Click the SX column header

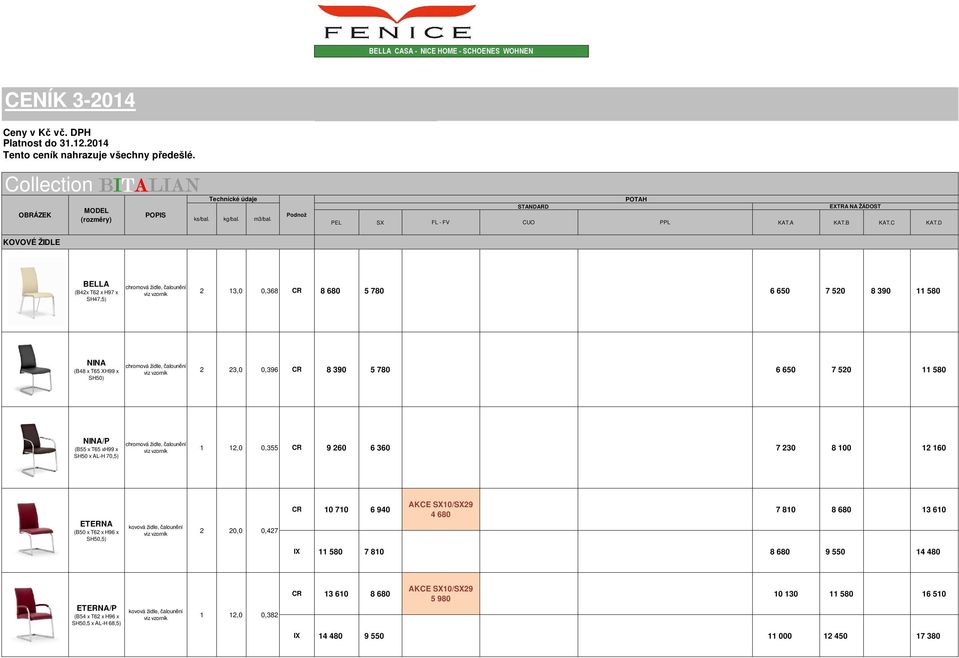click(x=380, y=223)
